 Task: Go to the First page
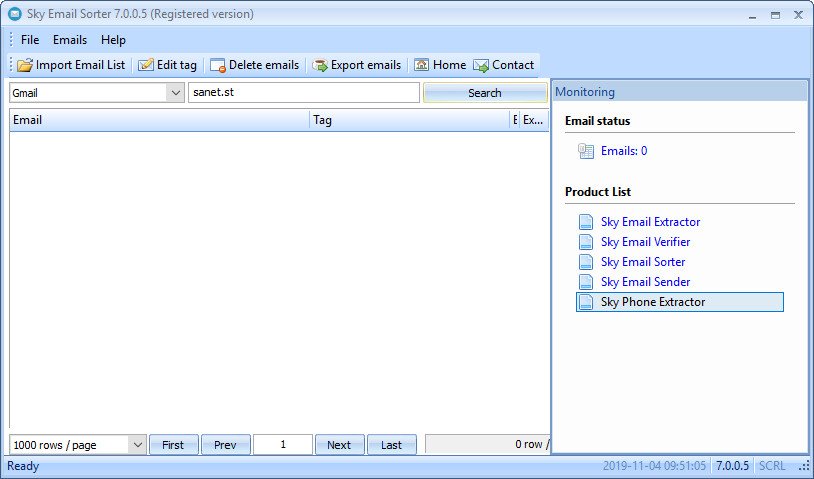coord(173,445)
